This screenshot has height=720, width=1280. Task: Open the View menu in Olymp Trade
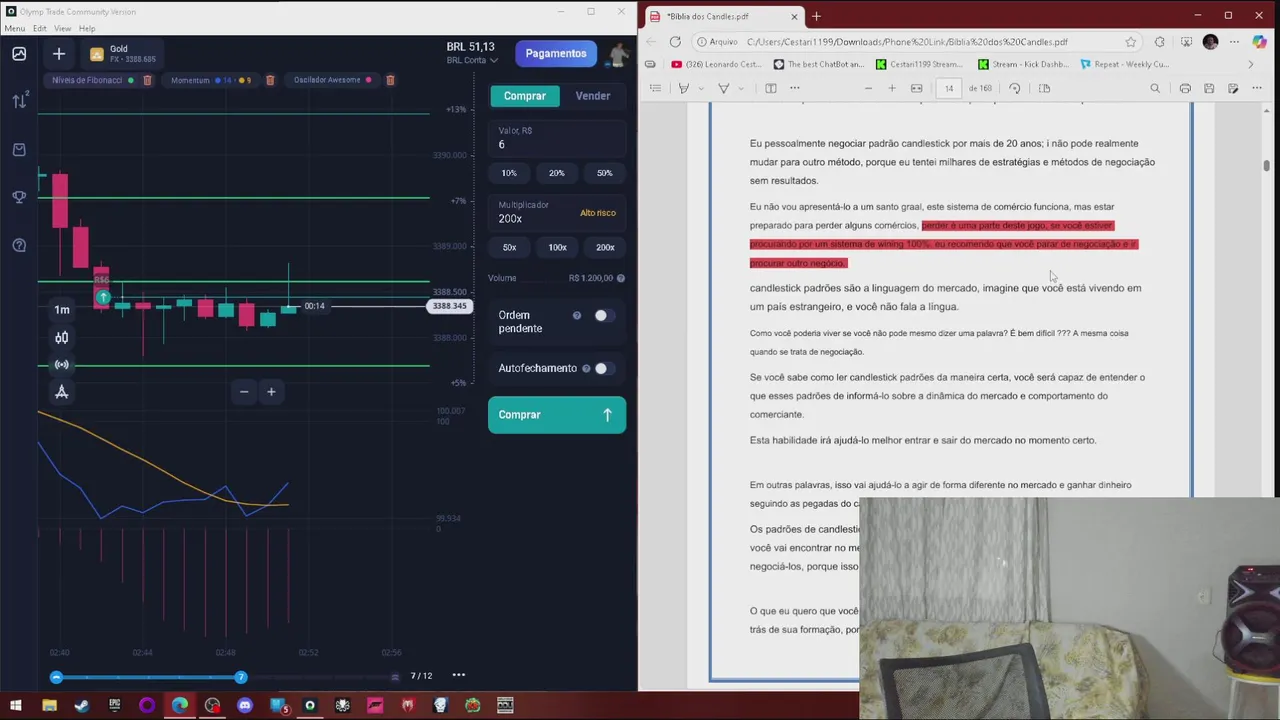[62, 28]
